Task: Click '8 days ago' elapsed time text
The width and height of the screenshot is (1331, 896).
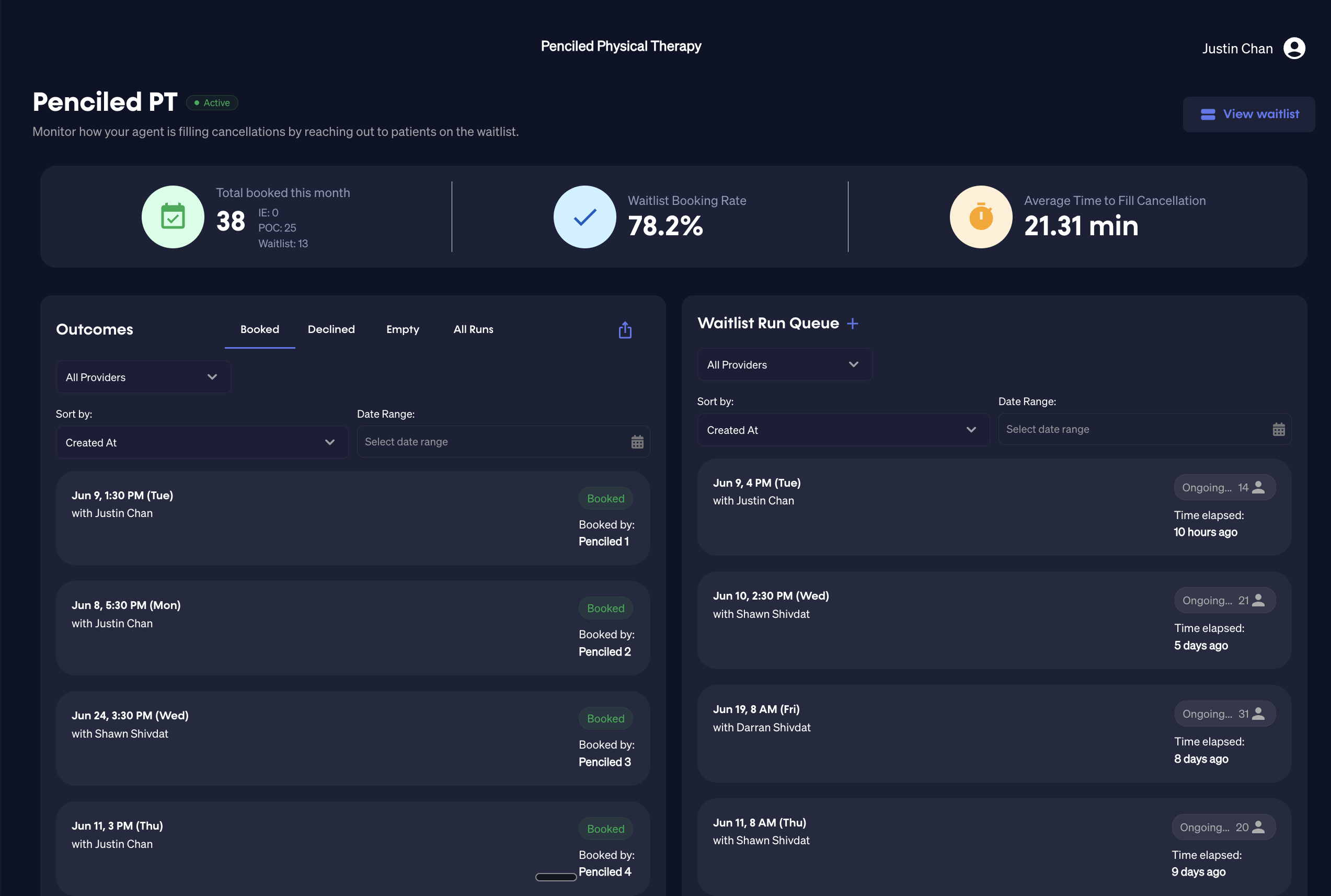Action: click(1201, 759)
